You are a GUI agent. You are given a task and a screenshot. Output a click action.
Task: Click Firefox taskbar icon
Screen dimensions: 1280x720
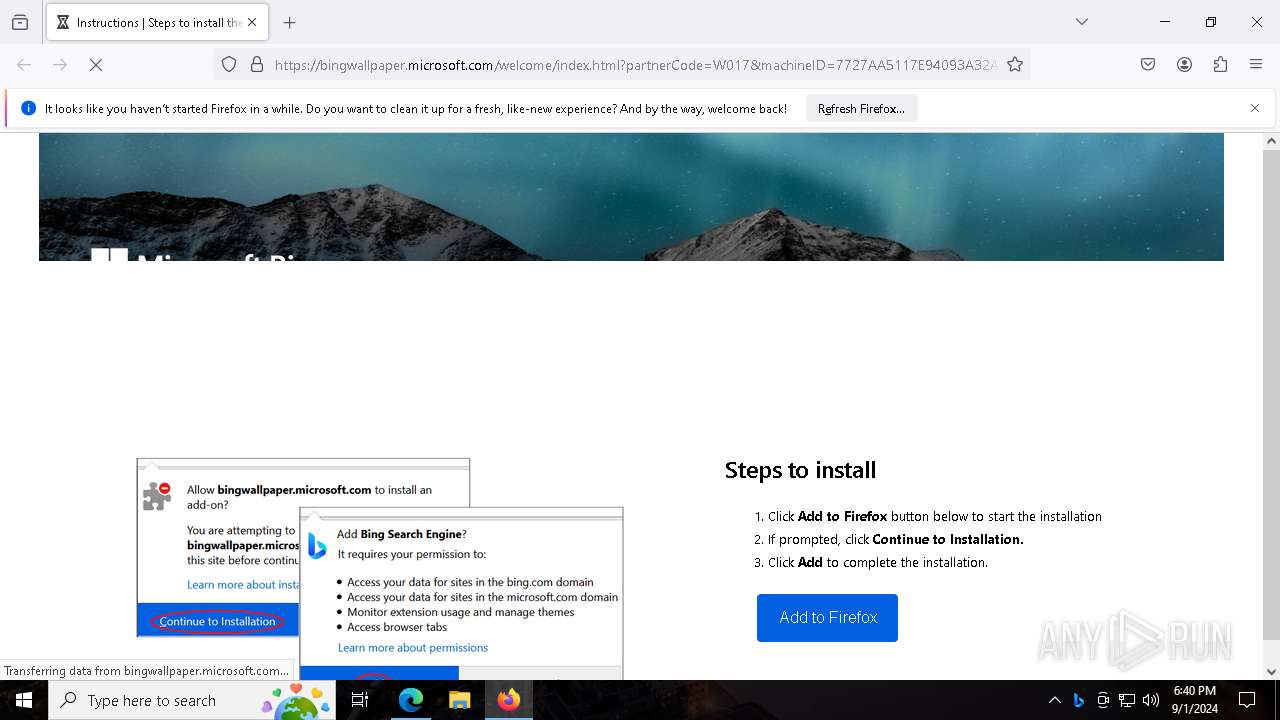(x=509, y=700)
